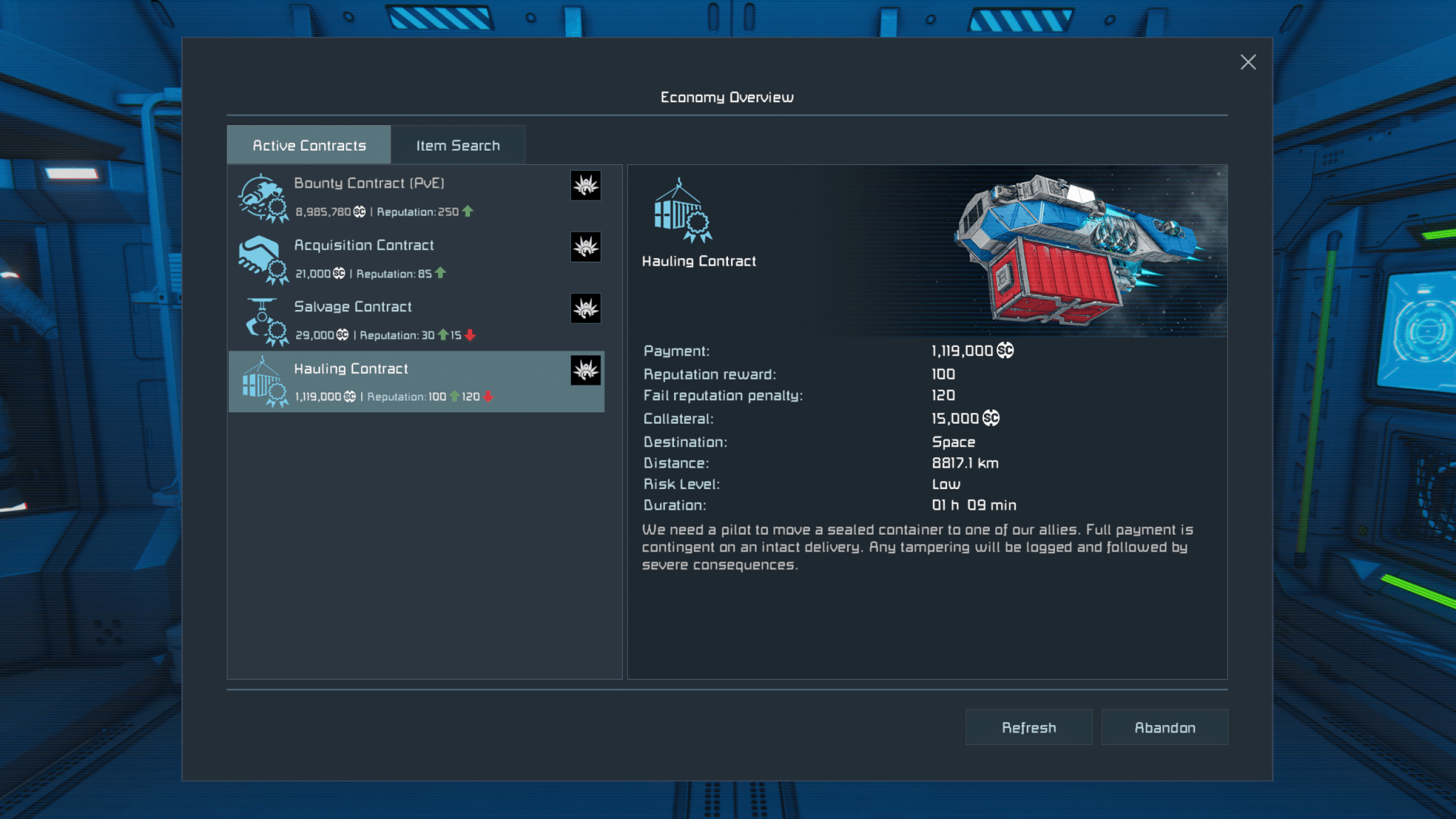This screenshot has width=1456, height=819.
Task: Select the Acquisition Contract entry
Action: coord(417,259)
